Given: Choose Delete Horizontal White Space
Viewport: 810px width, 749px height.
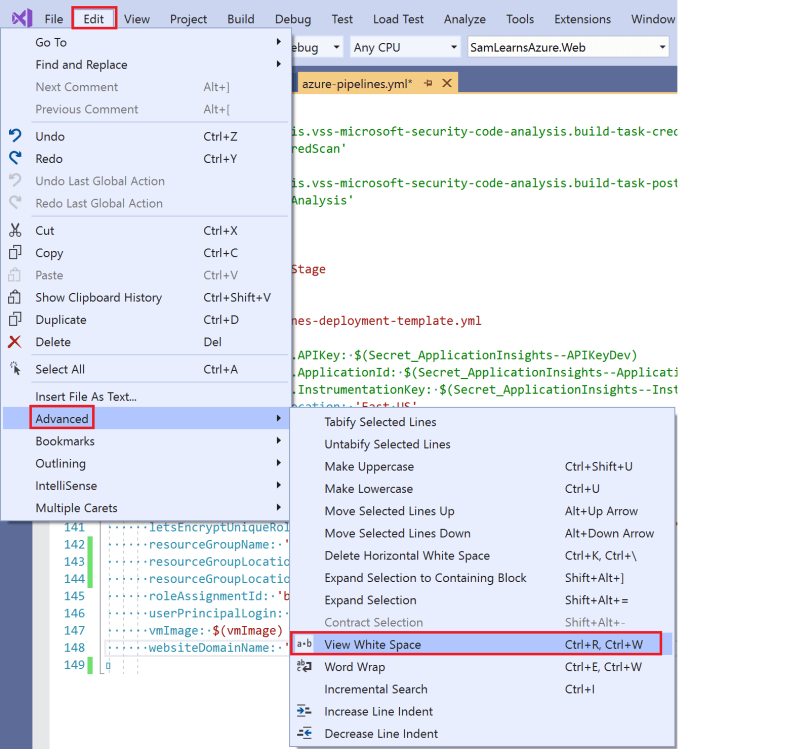Looking at the screenshot, I should [482, 555].
